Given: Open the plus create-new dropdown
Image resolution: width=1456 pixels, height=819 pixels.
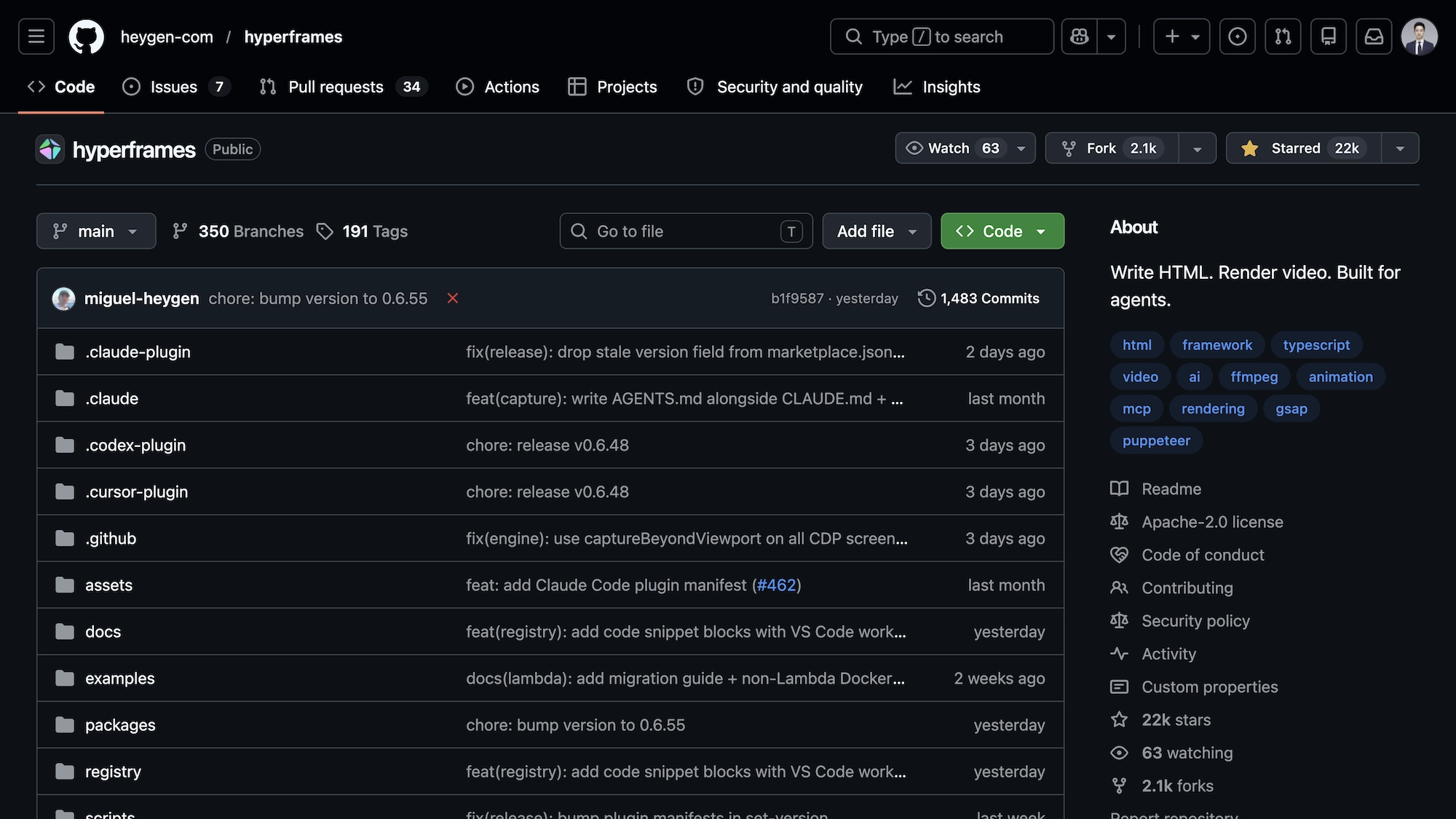Looking at the screenshot, I should click(1182, 36).
